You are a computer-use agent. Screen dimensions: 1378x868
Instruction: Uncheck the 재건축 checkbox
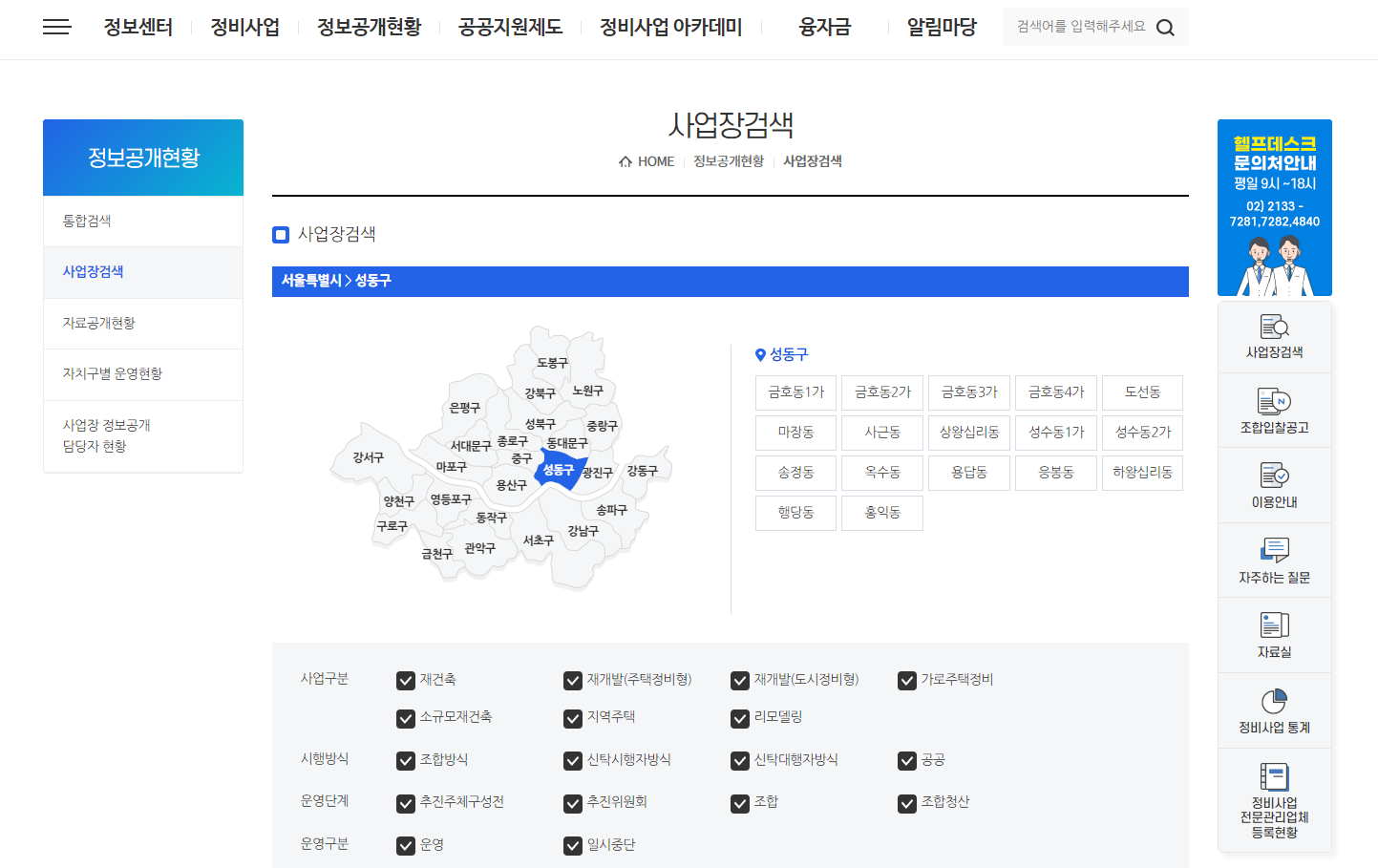pos(405,681)
